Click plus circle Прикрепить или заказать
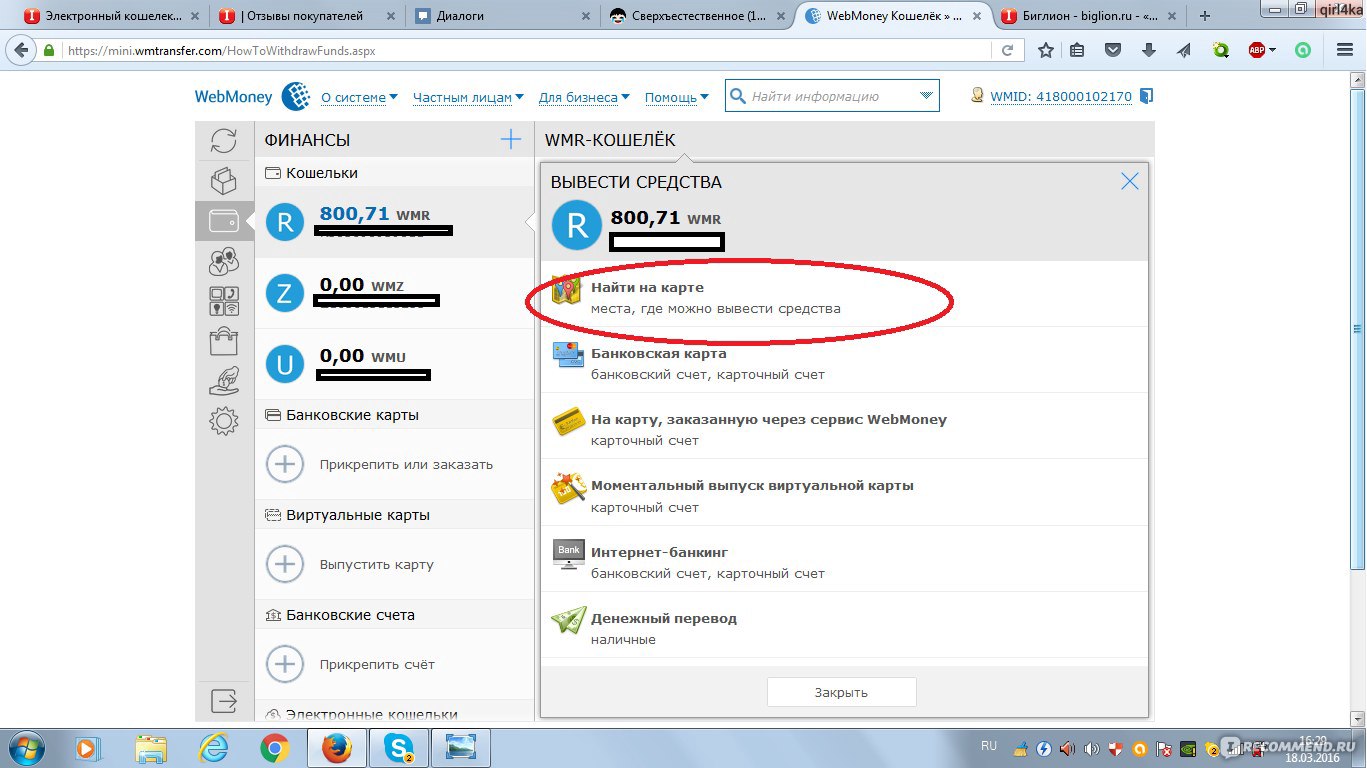The height and width of the screenshot is (768, 1367). 284,464
